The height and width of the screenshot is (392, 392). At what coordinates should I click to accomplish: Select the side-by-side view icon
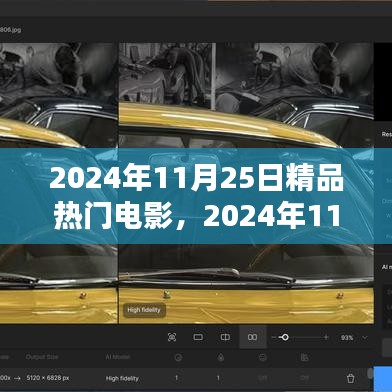tap(253, 337)
